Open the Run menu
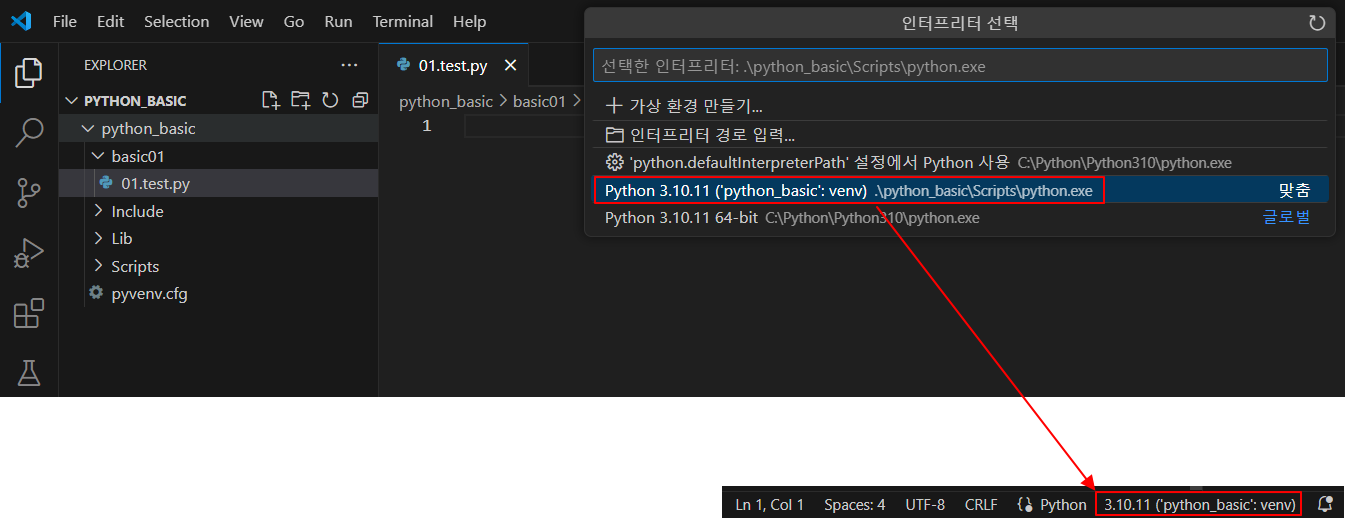The height and width of the screenshot is (519, 1345). pos(339,21)
